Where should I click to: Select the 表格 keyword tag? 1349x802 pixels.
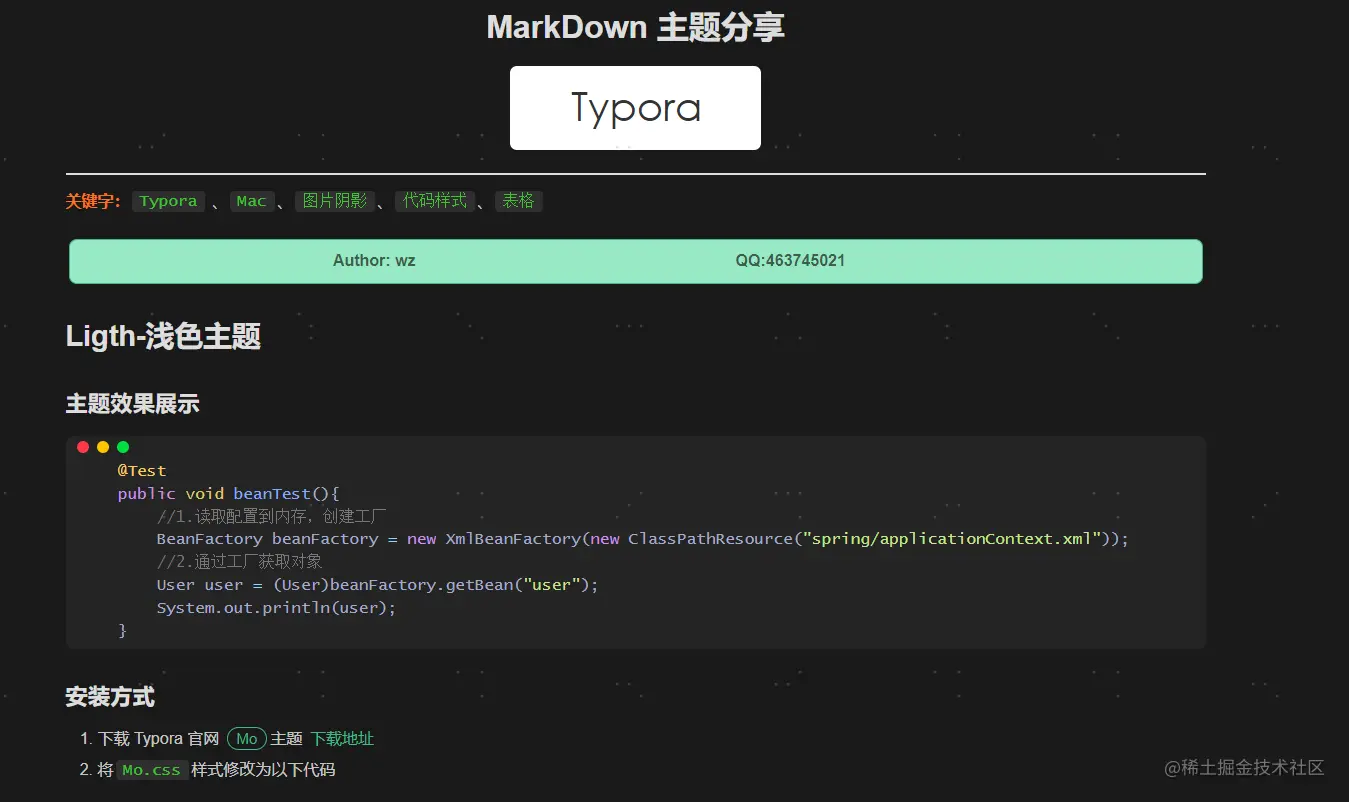(518, 201)
